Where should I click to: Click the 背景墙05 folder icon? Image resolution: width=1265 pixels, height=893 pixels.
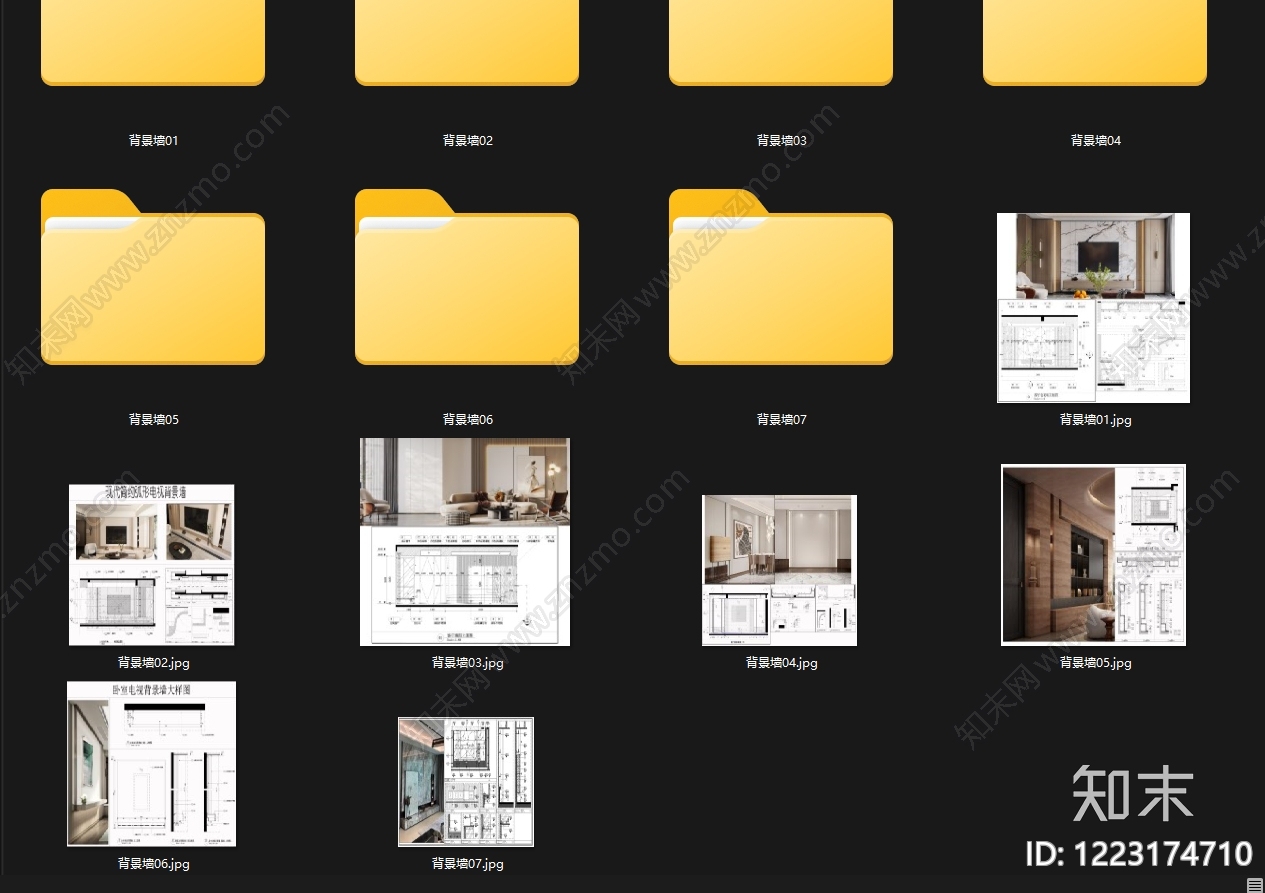pyautogui.click(x=153, y=277)
